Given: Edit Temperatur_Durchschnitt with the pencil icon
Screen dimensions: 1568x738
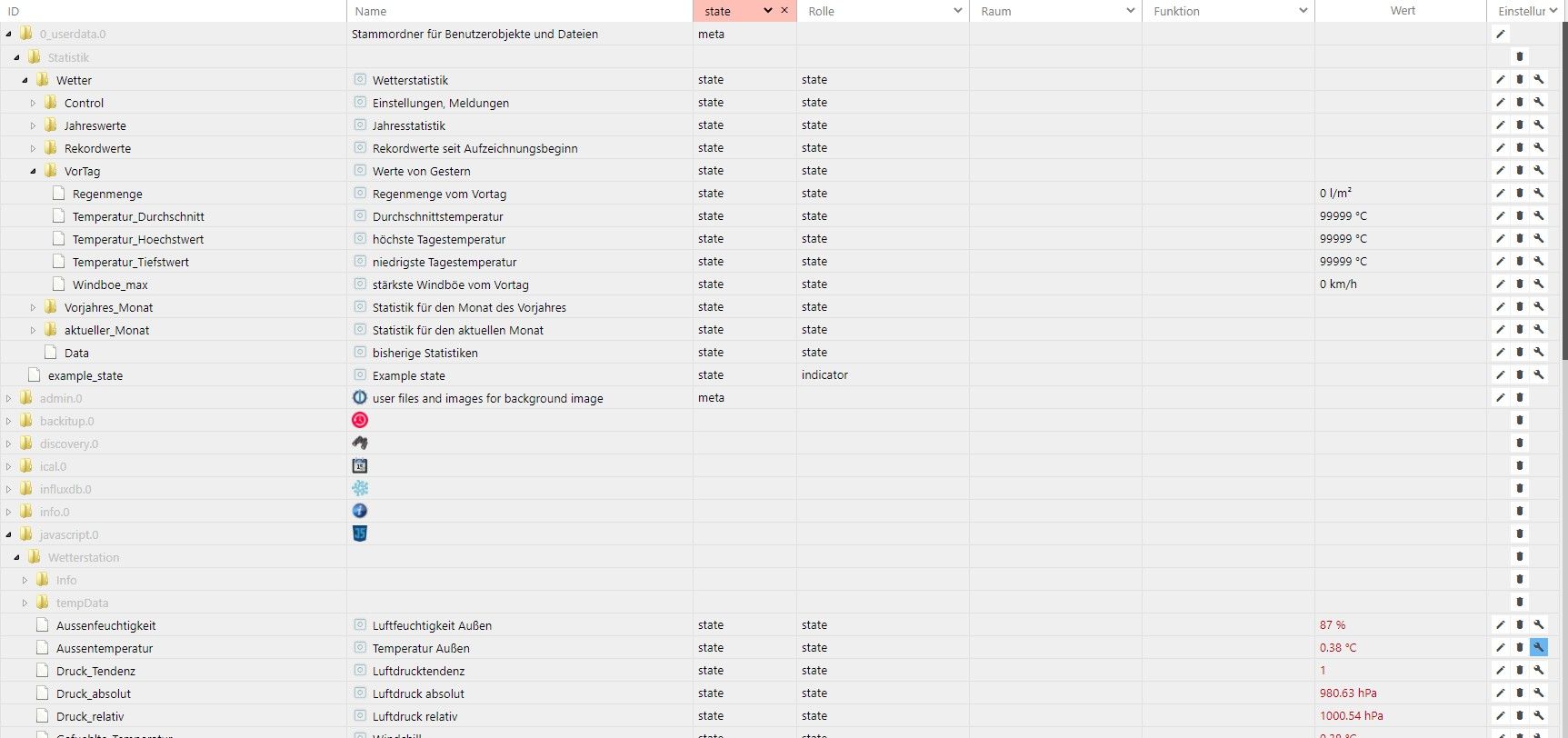Looking at the screenshot, I should tap(1501, 216).
